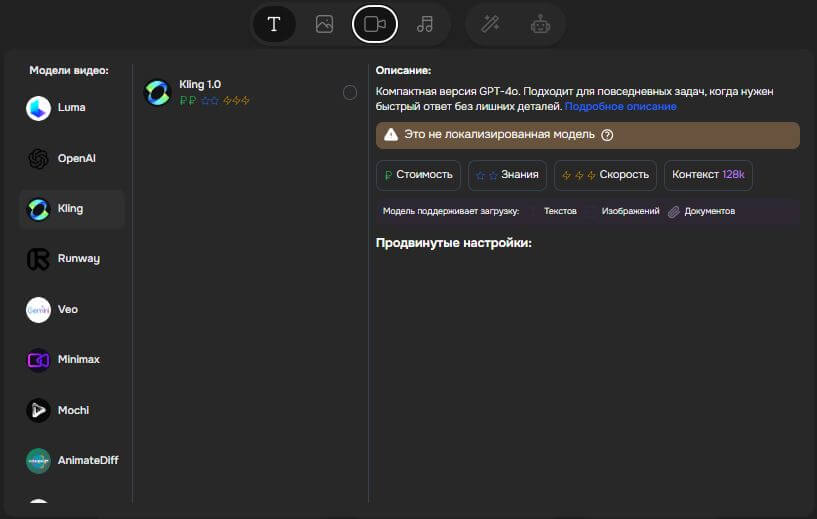
Task: Click the video camera mode icon
Action: click(375, 25)
